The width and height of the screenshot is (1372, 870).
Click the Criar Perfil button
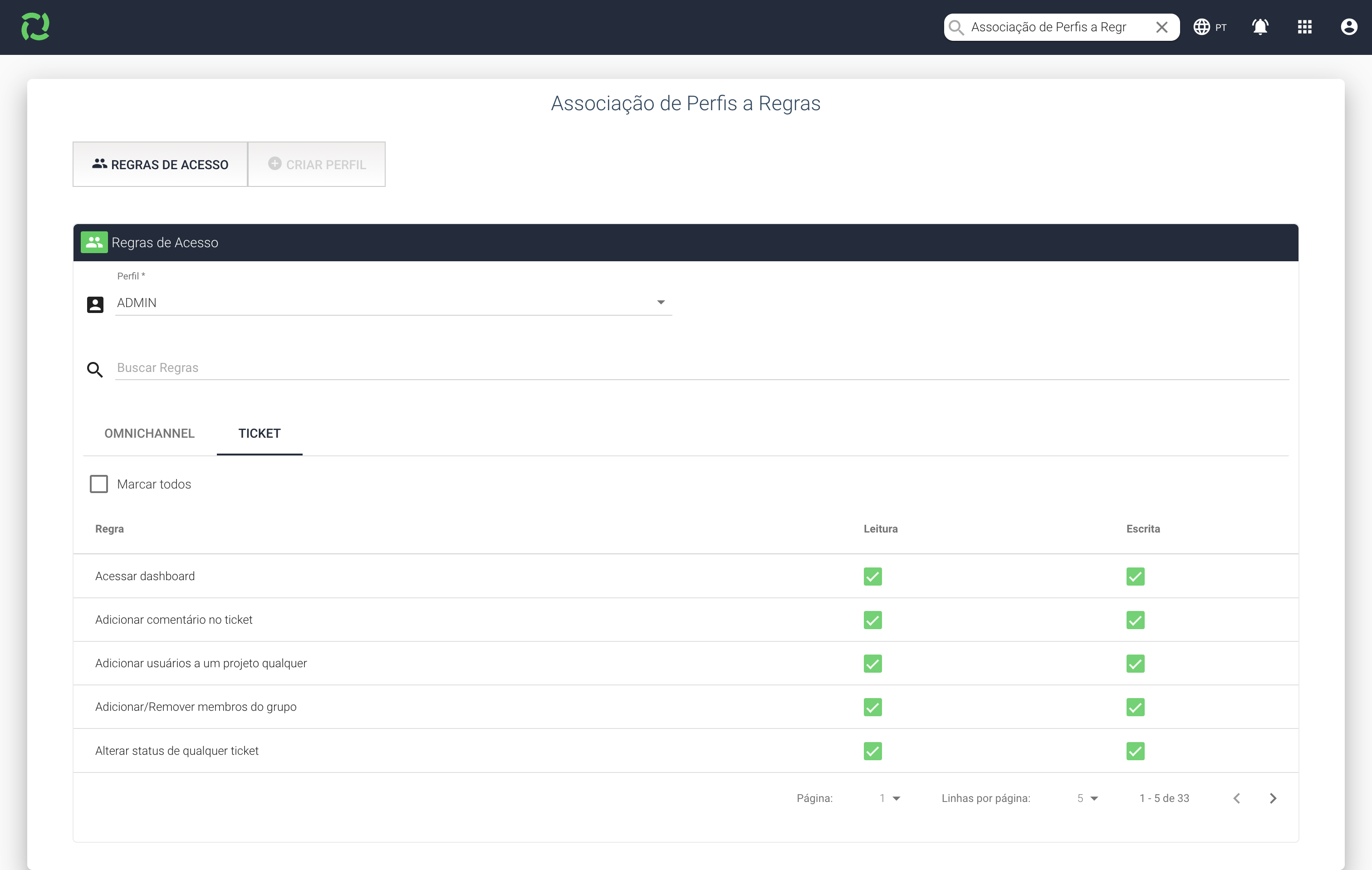[317, 164]
